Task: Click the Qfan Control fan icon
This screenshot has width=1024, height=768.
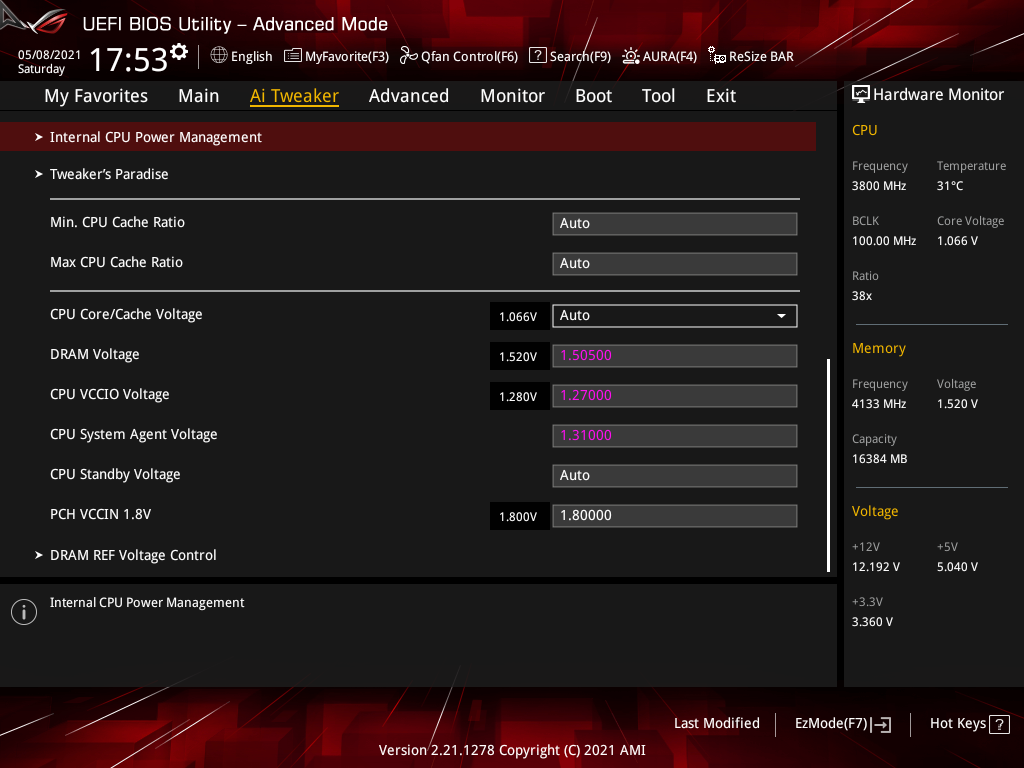Action: pyautogui.click(x=408, y=56)
